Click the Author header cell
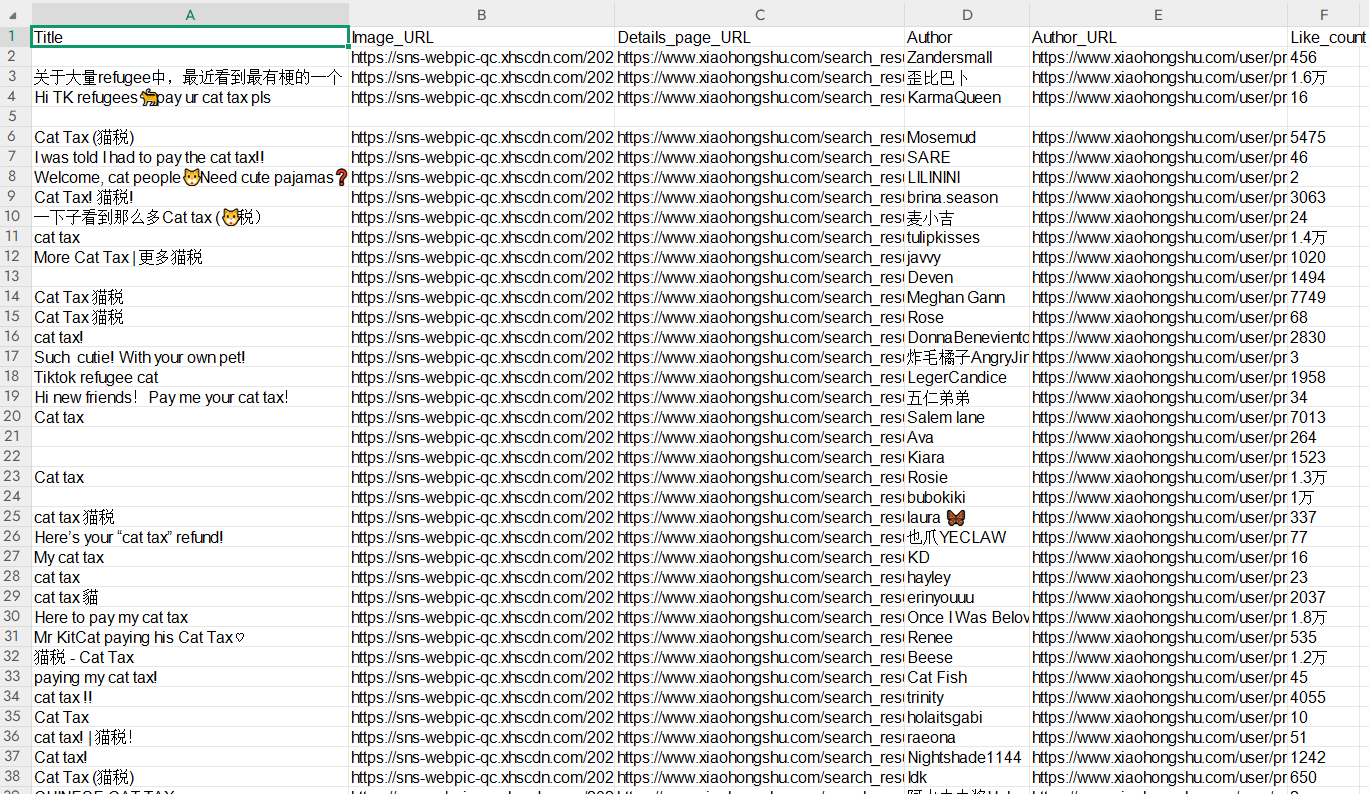 coord(967,37)
